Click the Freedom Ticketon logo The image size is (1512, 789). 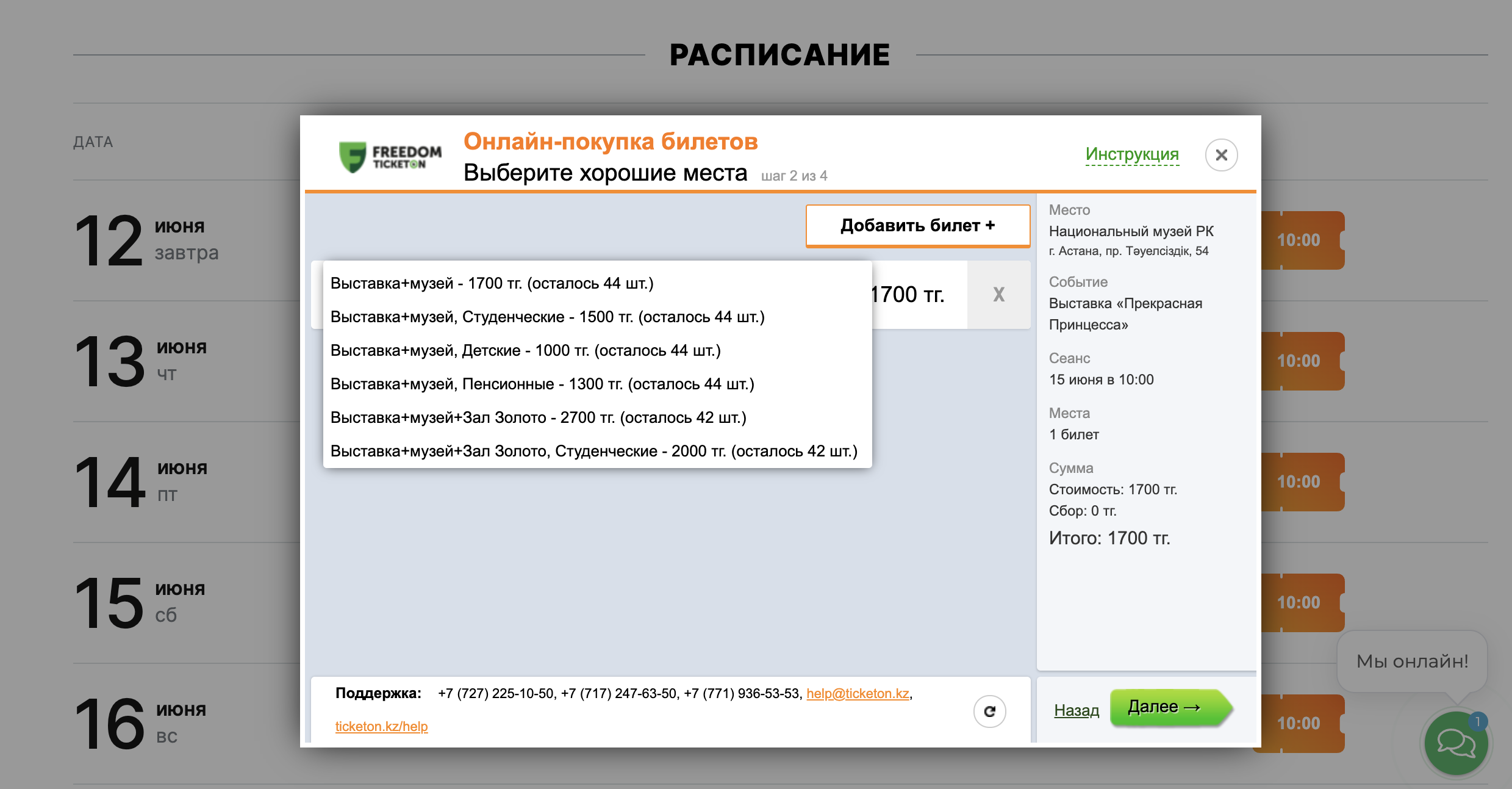pos(390,157)
